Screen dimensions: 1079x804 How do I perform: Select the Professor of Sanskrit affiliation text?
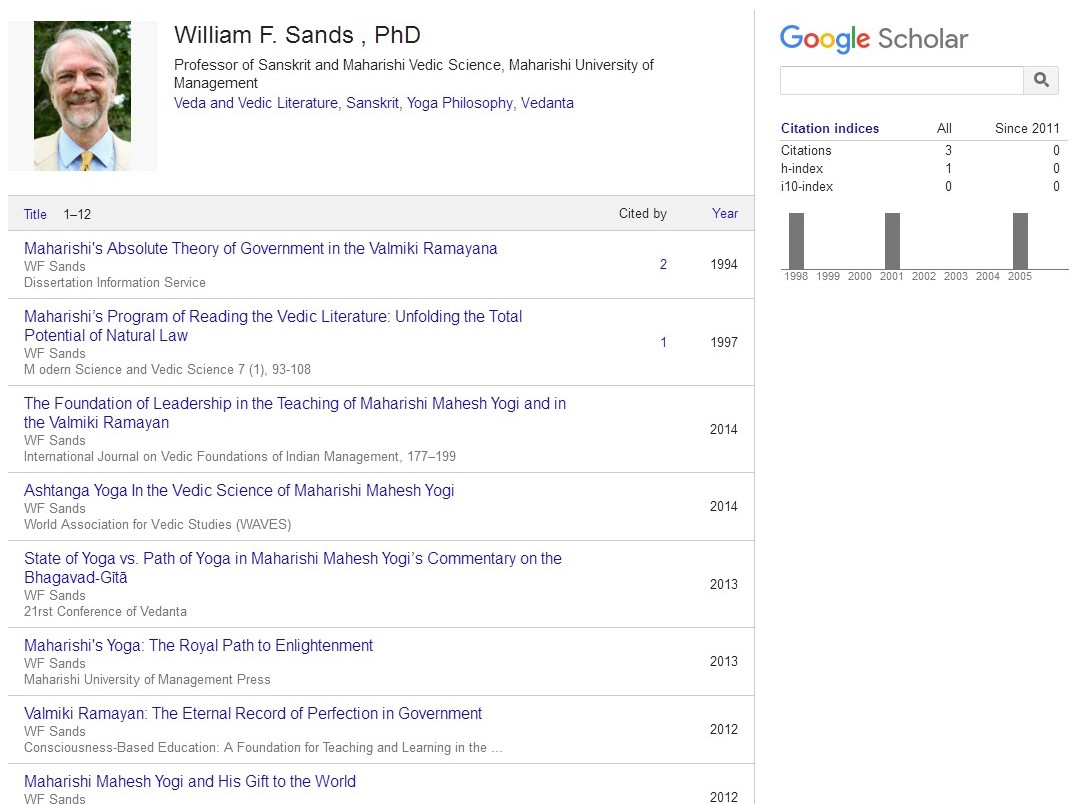coord(414,74)
